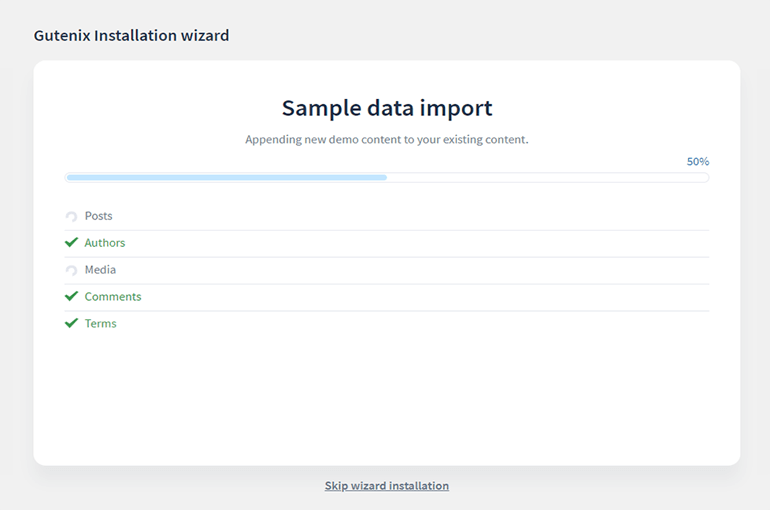Click the unfilled portion of the progress bar
Screen dimensions: 770x510
coord(548,178)
